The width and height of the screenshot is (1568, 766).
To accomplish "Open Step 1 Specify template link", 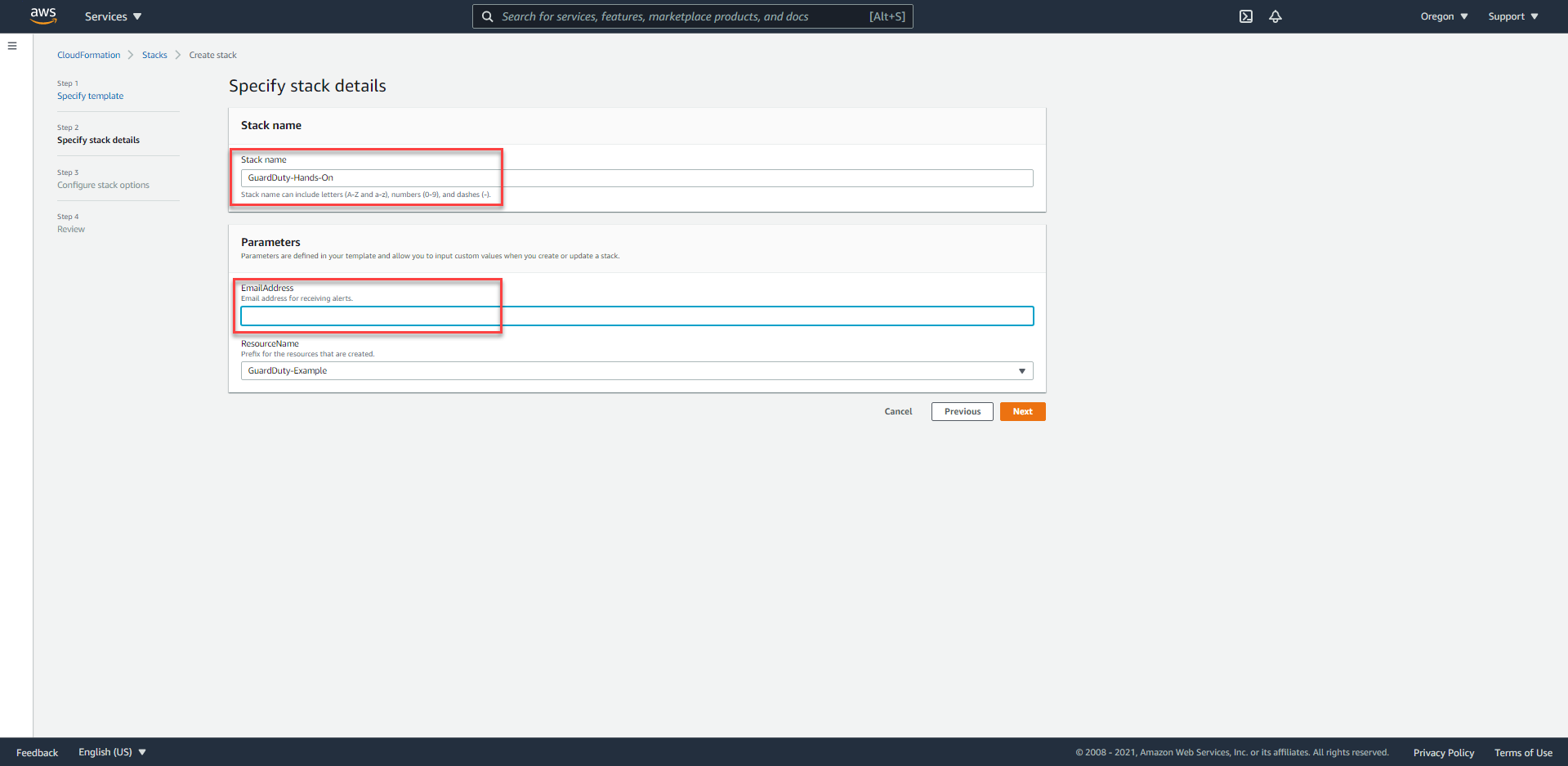I will click(x=90, y=96).
